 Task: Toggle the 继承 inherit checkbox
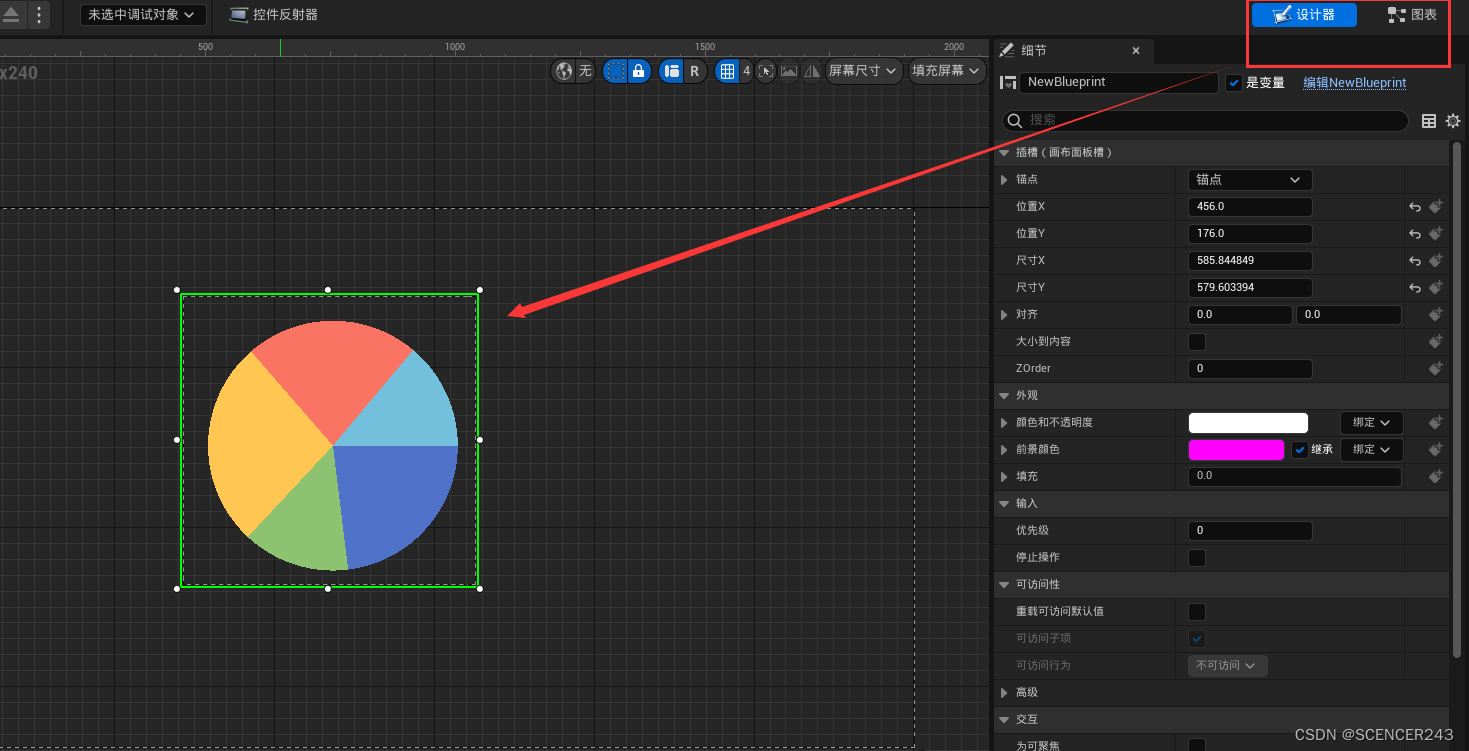(1300, 450)
